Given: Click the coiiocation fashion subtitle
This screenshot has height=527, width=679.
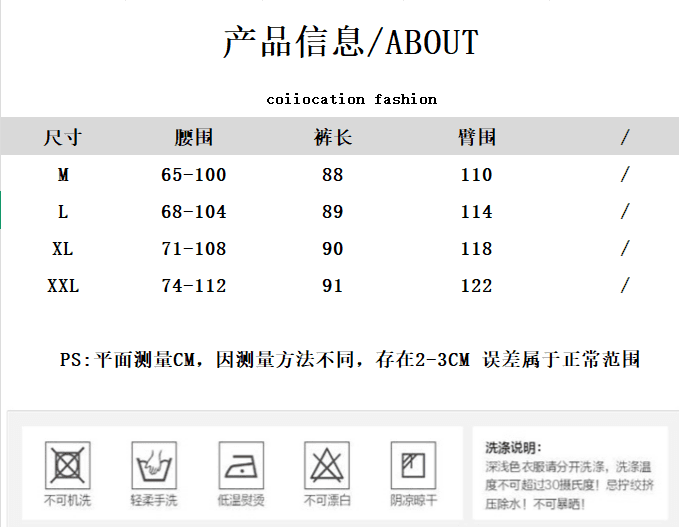Looking at the screenshot, I should pyautogui.click(x=352, y=99).
